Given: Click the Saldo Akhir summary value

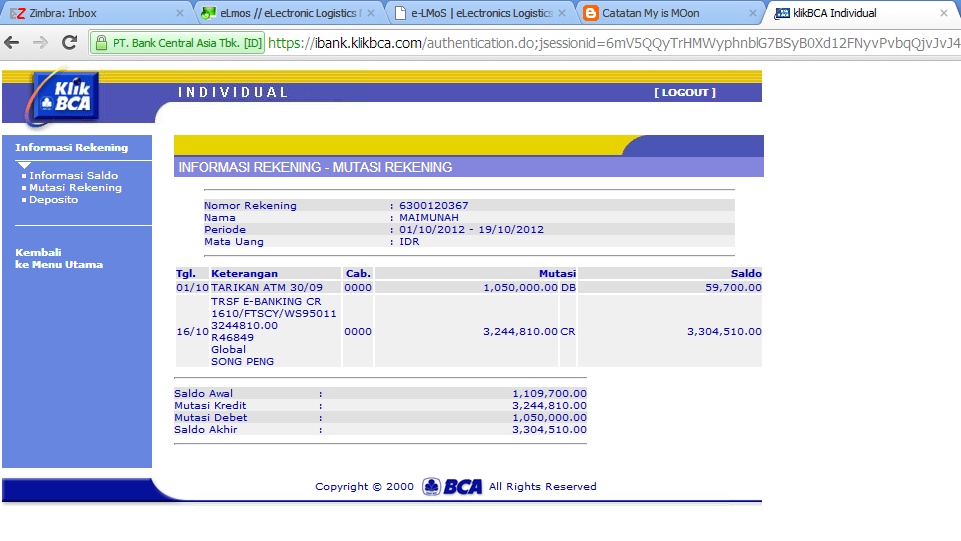Looking at the screenshot, I should [549, 429].
